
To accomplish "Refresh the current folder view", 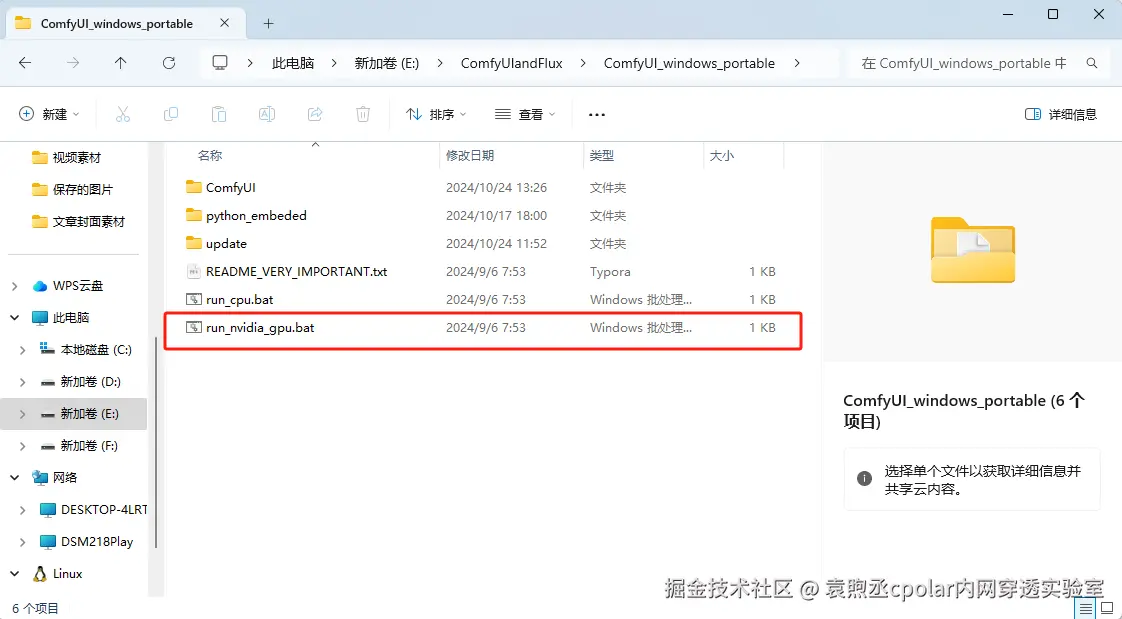I will pyautogui.click(x=169, y=63).
